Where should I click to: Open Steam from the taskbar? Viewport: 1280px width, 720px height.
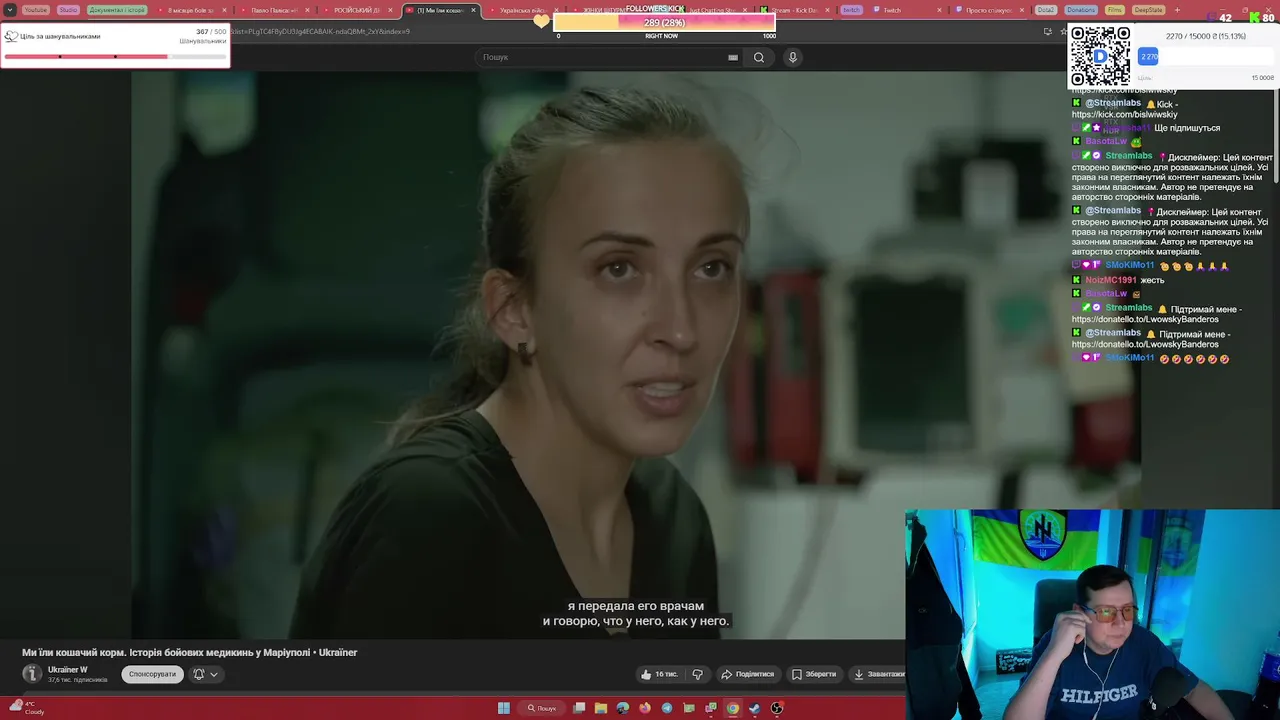[x=755, y=708]
